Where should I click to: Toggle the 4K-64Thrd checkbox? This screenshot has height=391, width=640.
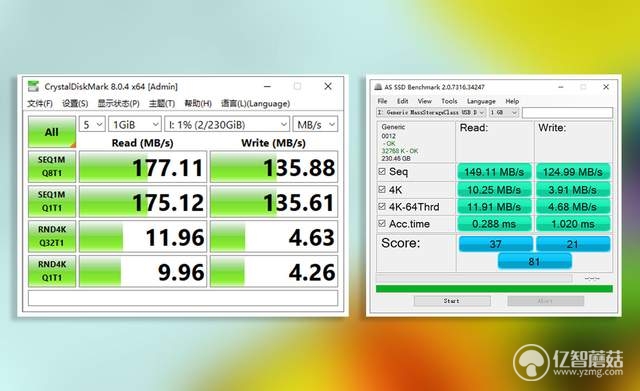[x=382, y=207]
